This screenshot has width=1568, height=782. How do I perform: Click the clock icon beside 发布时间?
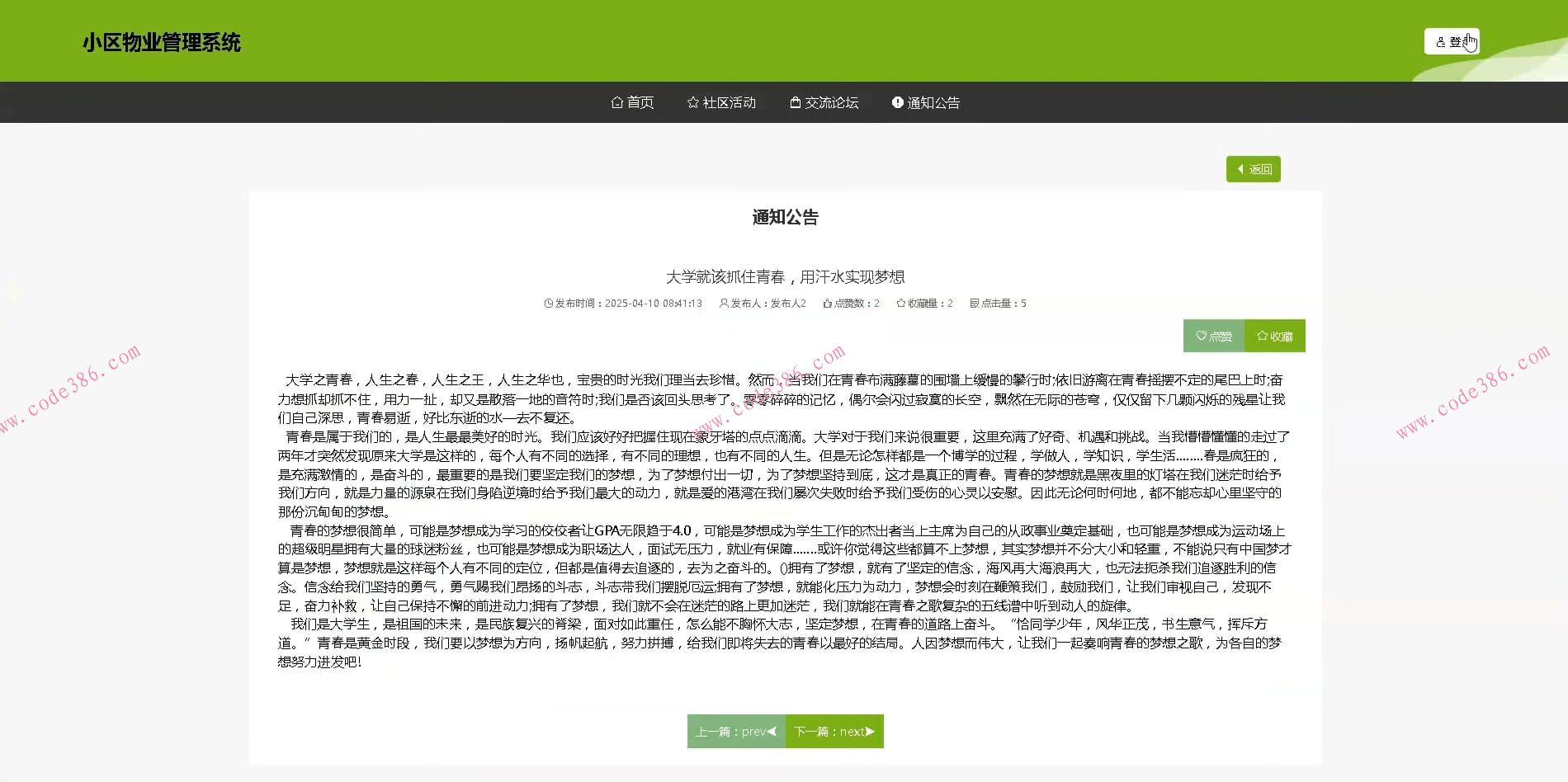tap(548, 303)
